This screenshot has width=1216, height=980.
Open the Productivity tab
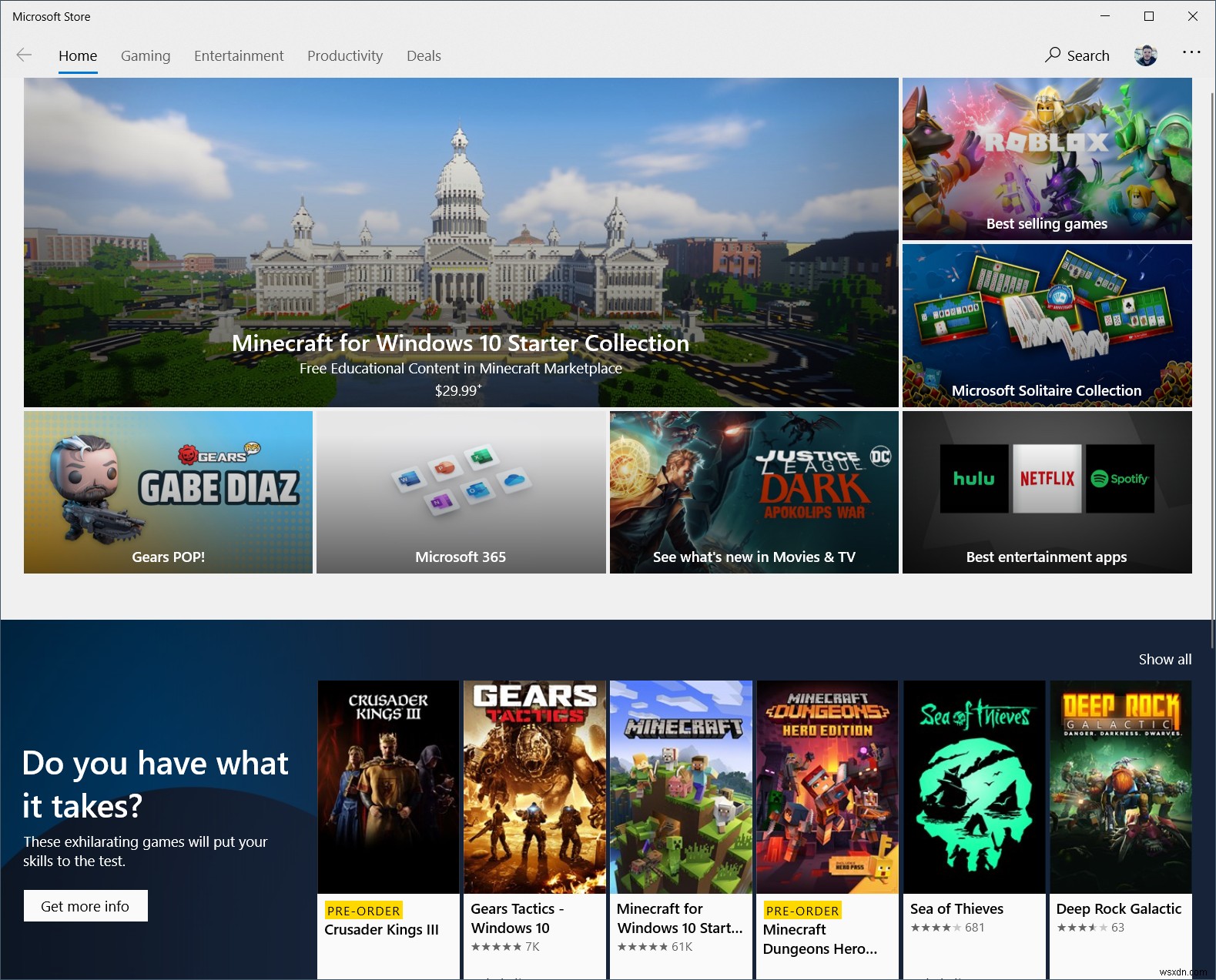click(x=345, y=56)
